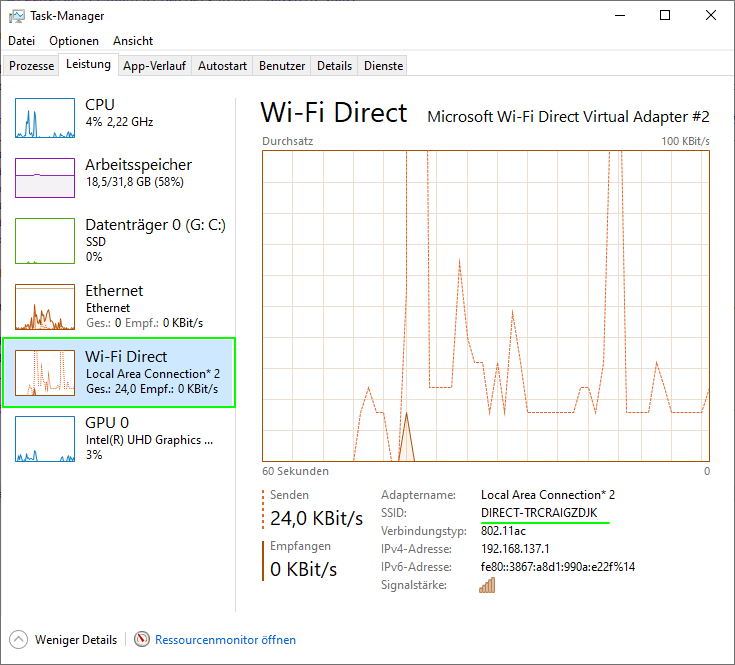Select the Arbeitsspeicher graph thumbnail
This screenshot has height=665, width=735.
45,178
